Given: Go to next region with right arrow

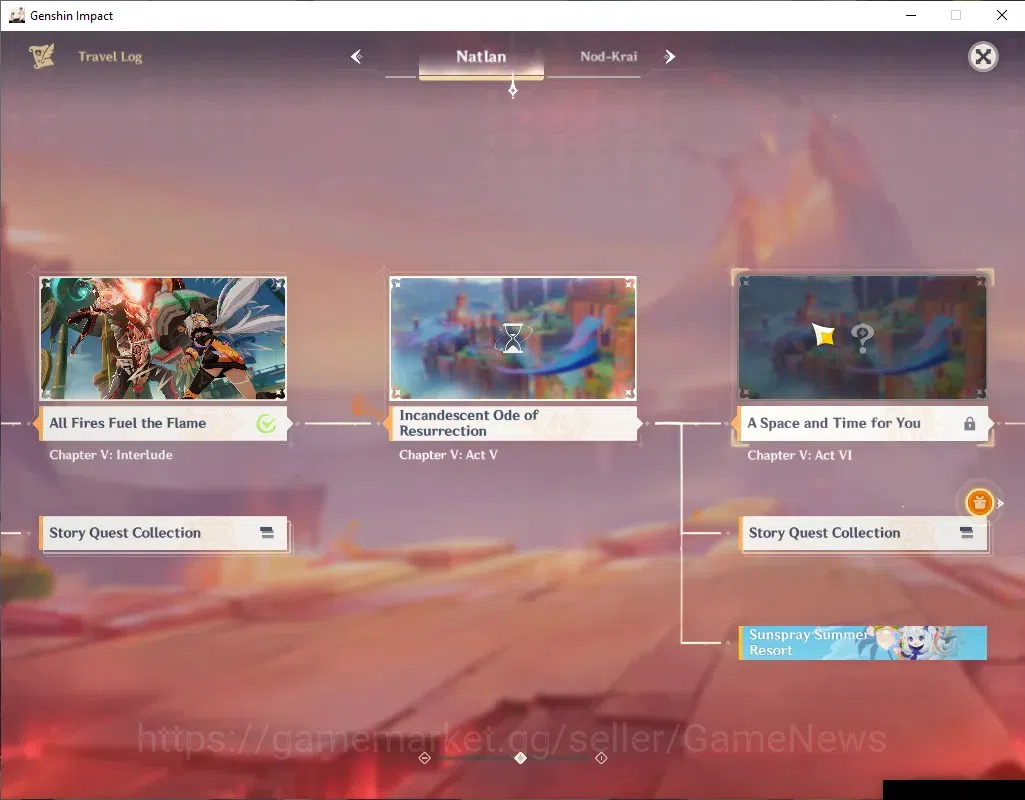Looking at the screenshot, I should (x=669, y=57).
